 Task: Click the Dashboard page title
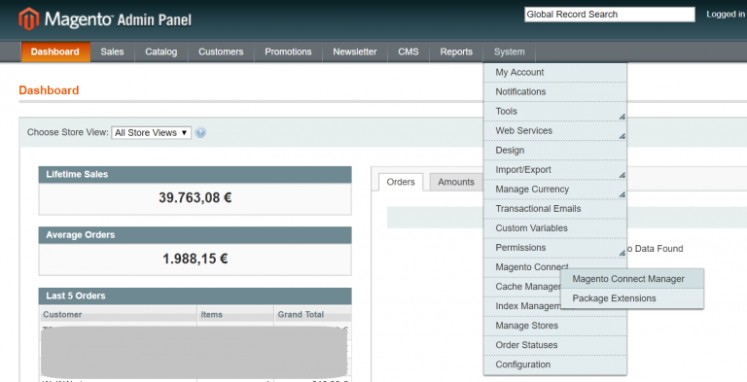[x=49, y=90]
